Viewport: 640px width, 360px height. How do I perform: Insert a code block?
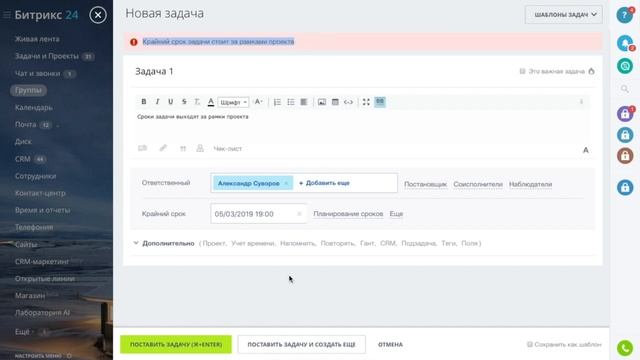(x=348, y=102)
